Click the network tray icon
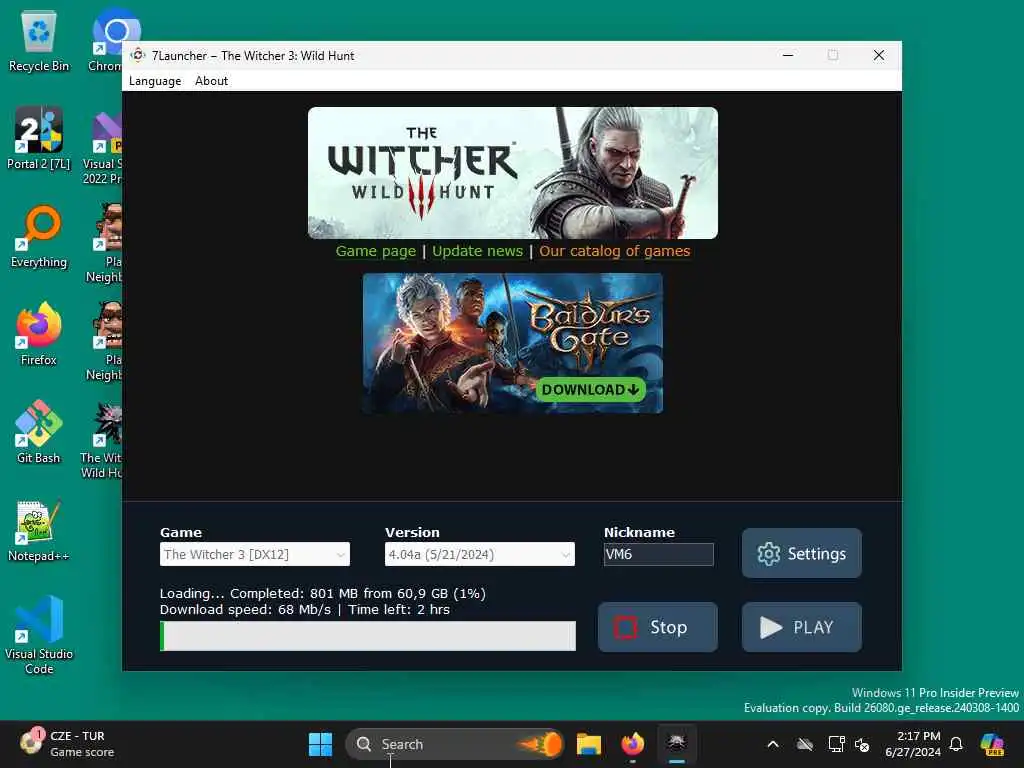Screen dimensions: 1024x768 pyautogui.click(x=836, y=744)
